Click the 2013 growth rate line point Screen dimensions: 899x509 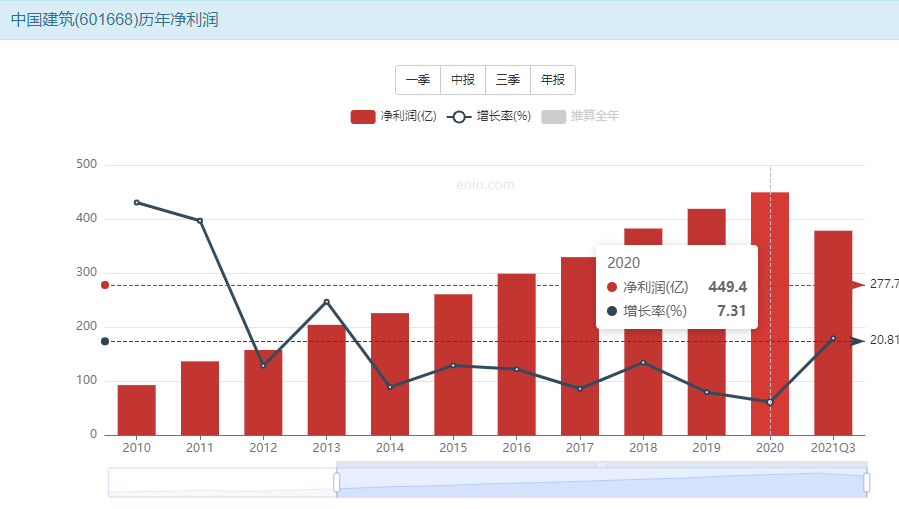pos(327,302)
